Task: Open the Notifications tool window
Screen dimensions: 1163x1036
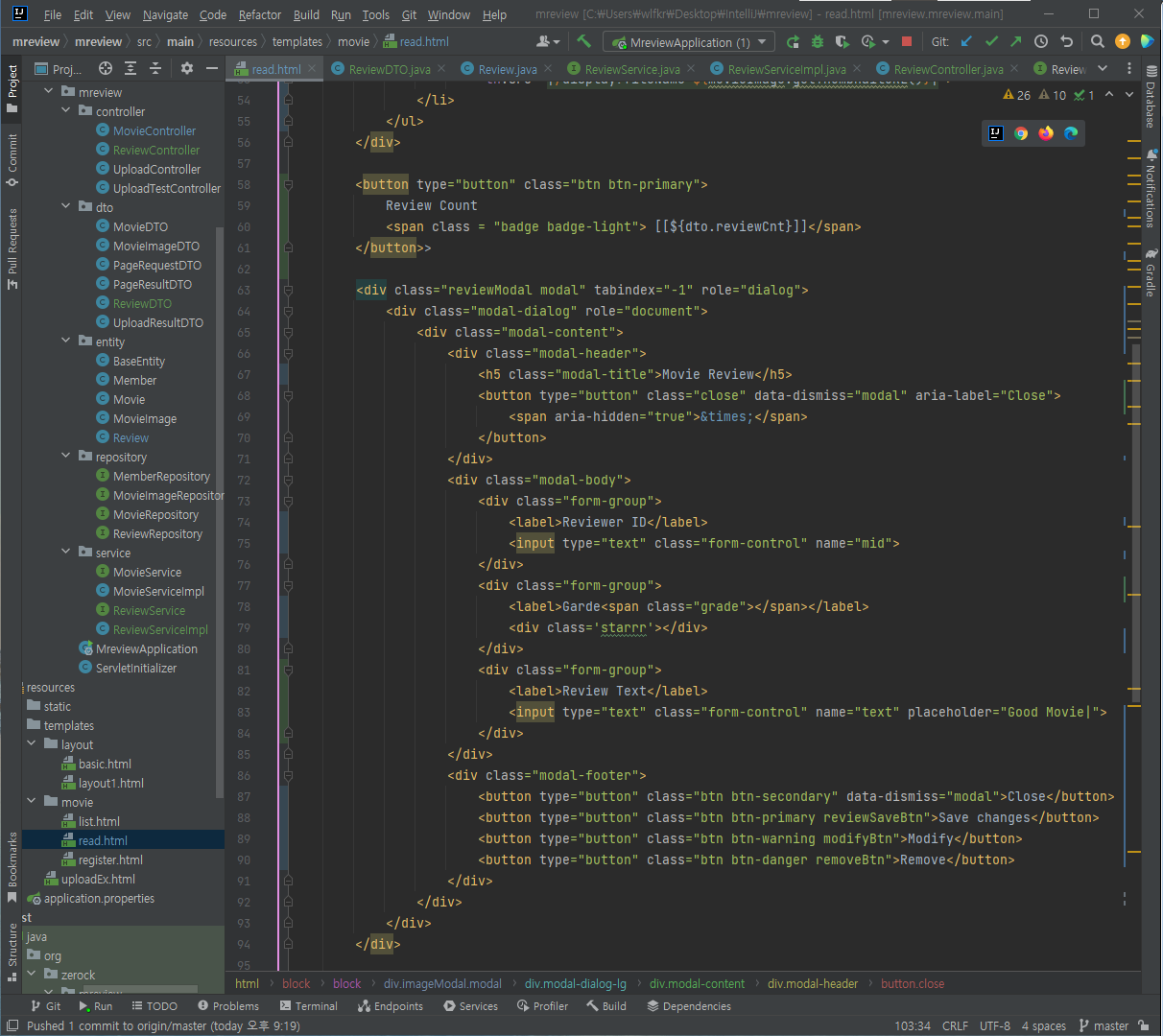Action: [1151, 187]
